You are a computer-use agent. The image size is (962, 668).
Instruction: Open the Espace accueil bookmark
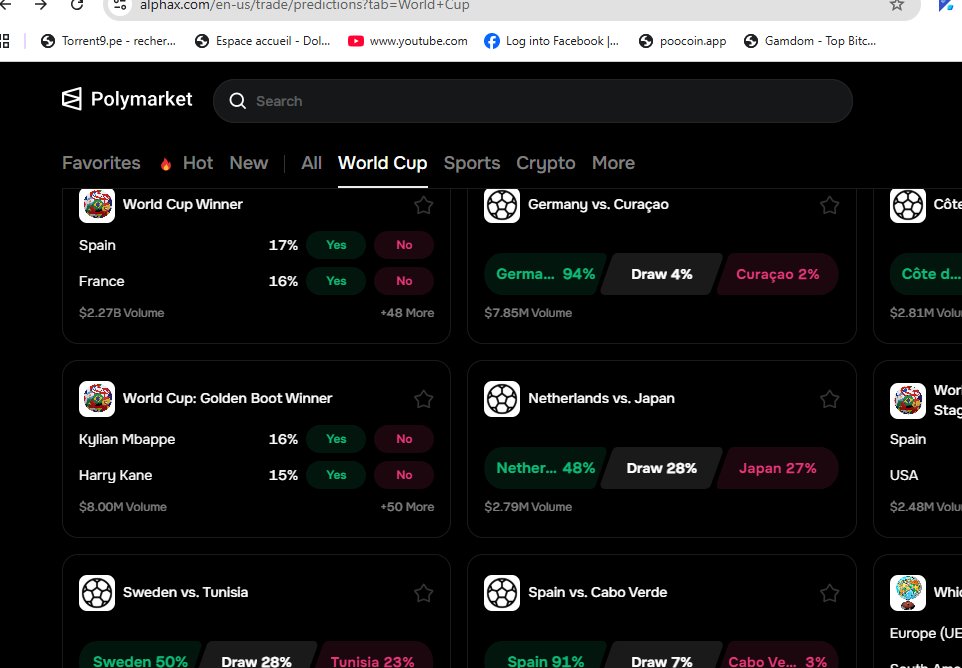(x=263, y=41)
